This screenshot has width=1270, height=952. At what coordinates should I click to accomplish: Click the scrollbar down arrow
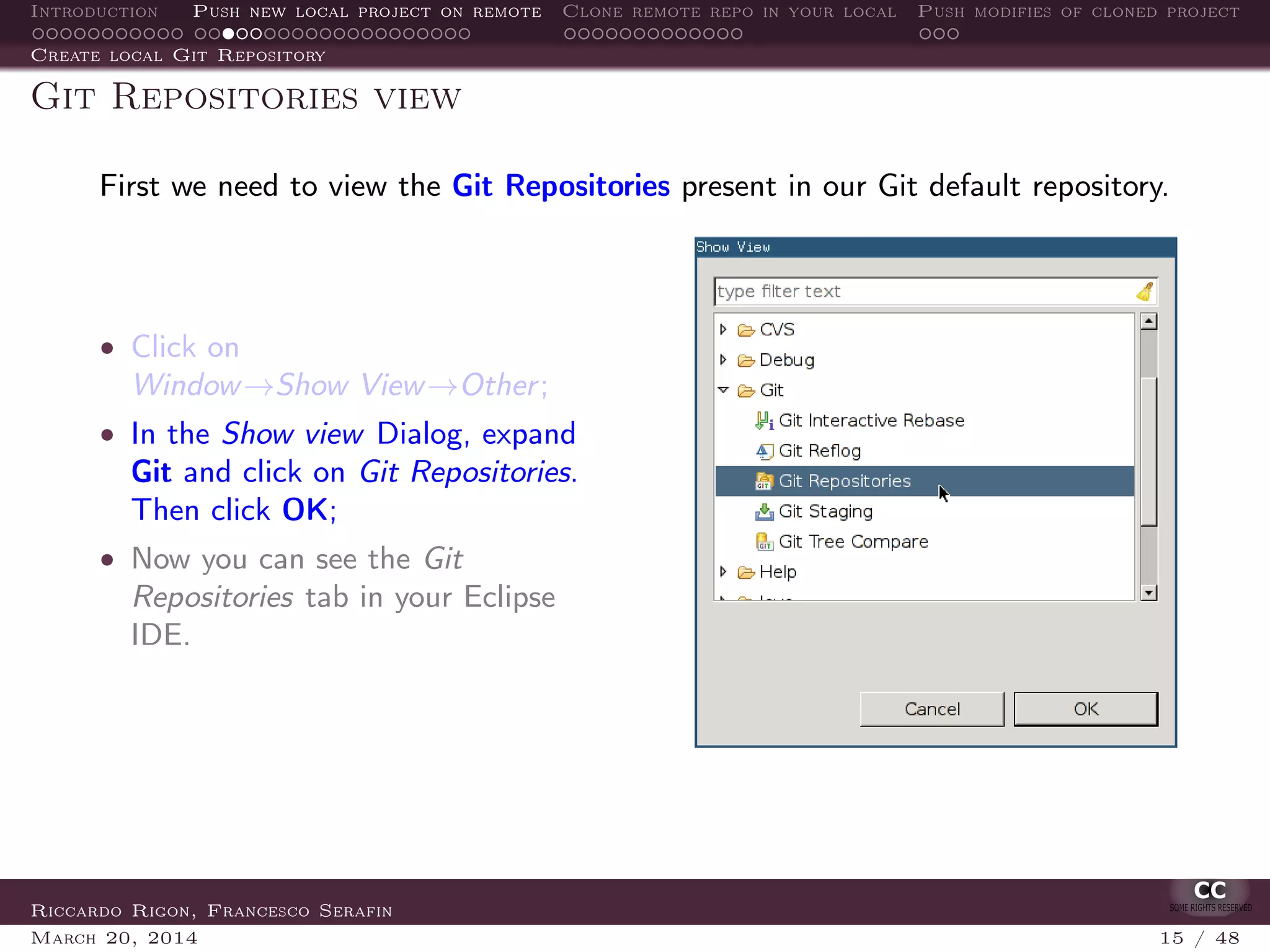[x=1149, y=593]
